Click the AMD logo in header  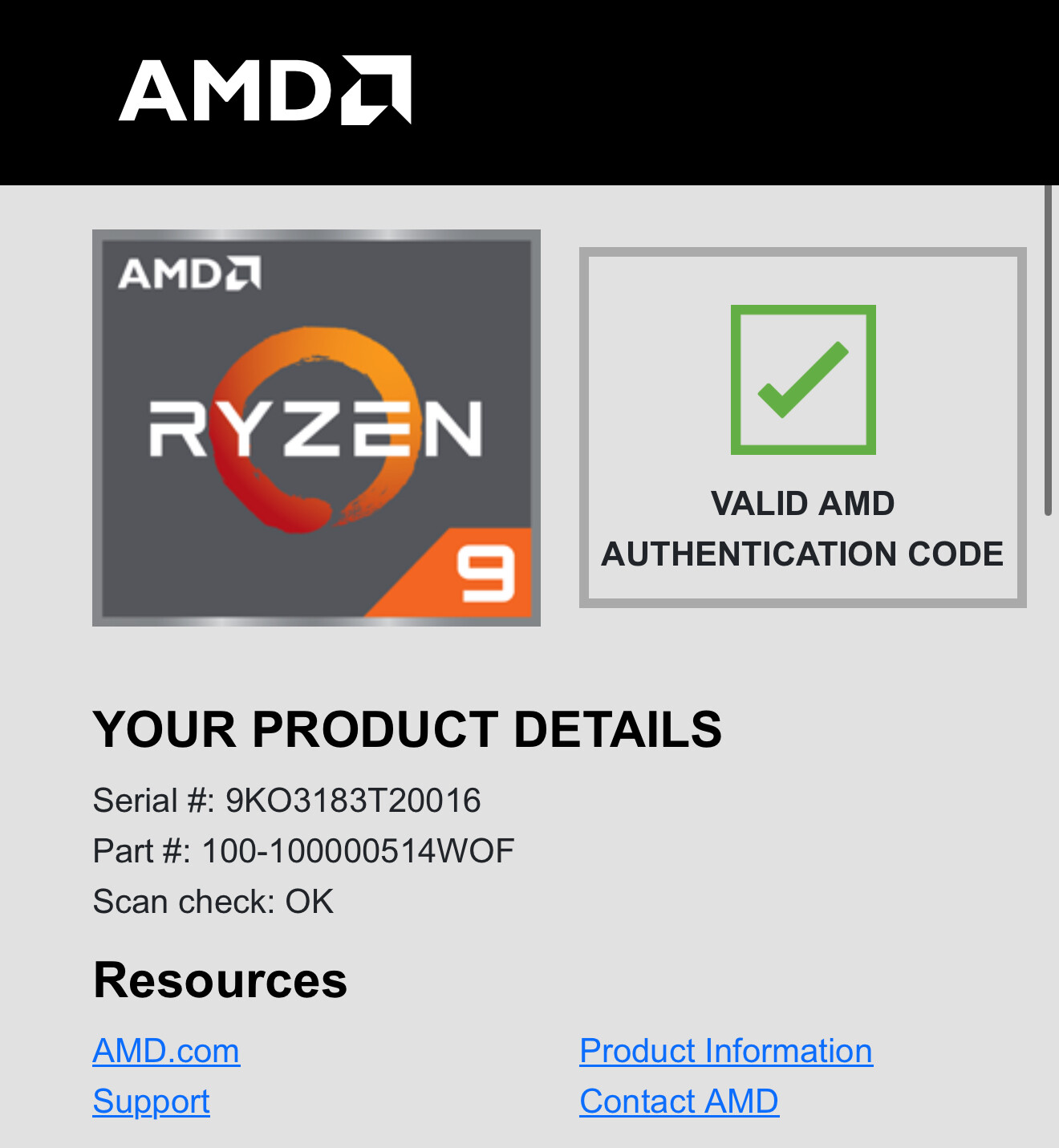coord(265,90)
